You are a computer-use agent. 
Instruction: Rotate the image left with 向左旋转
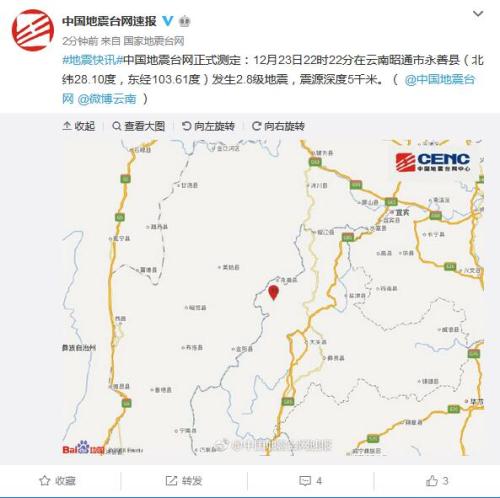[208, 126]
